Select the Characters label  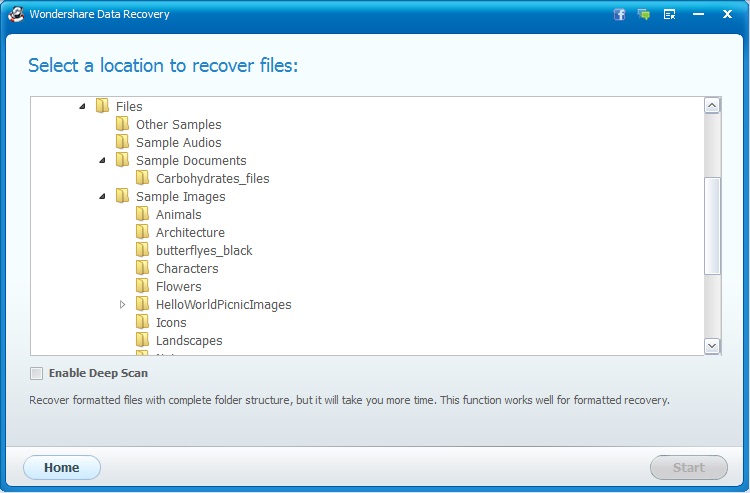[x=187, y=268]
